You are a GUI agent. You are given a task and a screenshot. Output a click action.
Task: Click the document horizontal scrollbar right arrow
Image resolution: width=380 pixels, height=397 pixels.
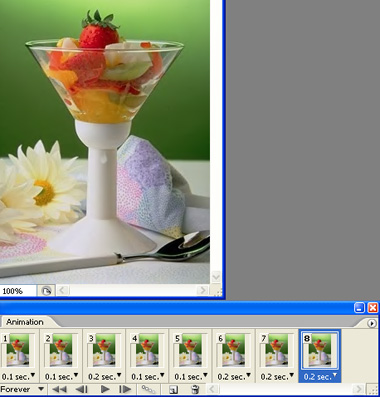(202, 290)
